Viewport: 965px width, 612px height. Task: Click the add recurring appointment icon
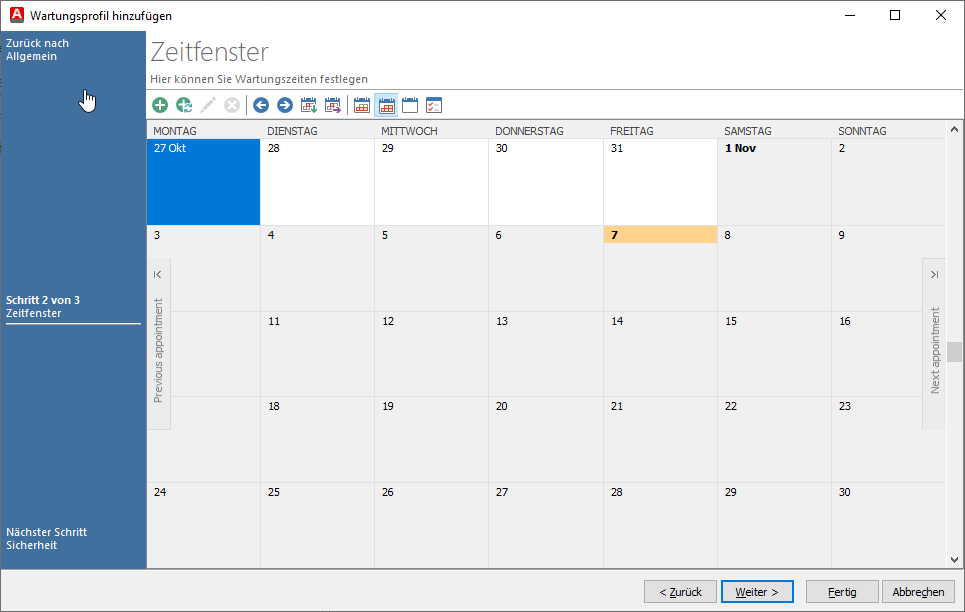[184, 105]
